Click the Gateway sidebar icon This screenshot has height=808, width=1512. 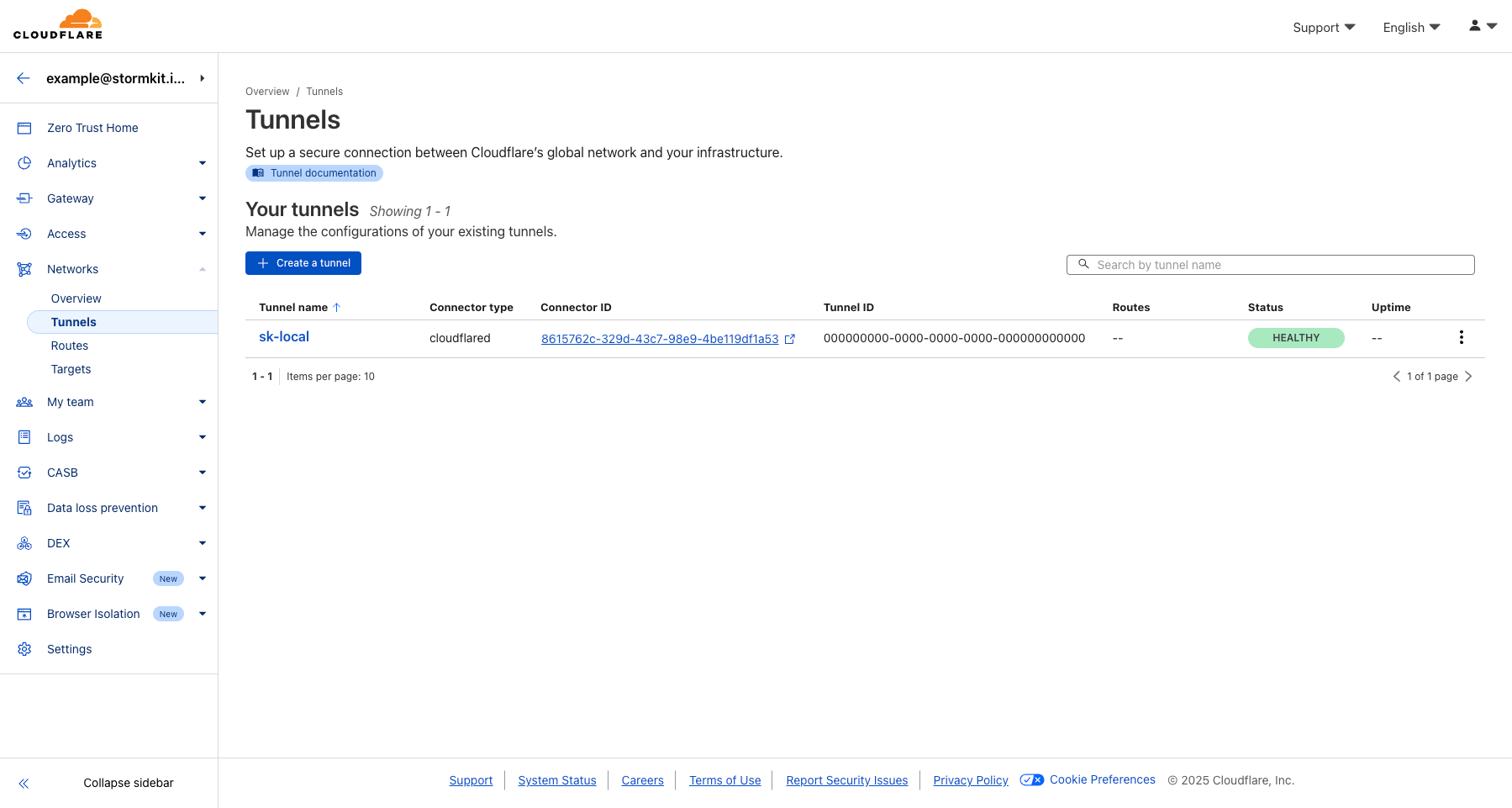24,198
